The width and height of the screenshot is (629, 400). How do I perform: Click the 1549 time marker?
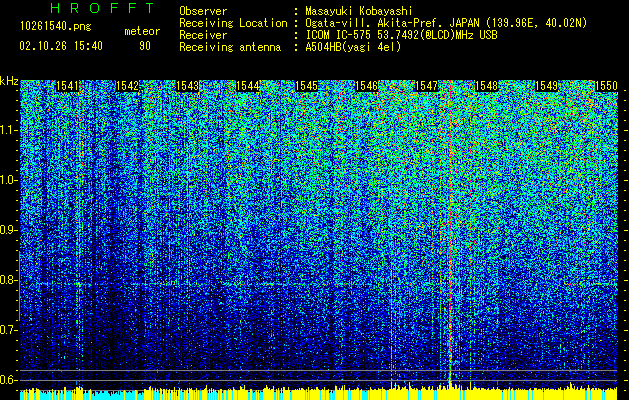(546, 86)
